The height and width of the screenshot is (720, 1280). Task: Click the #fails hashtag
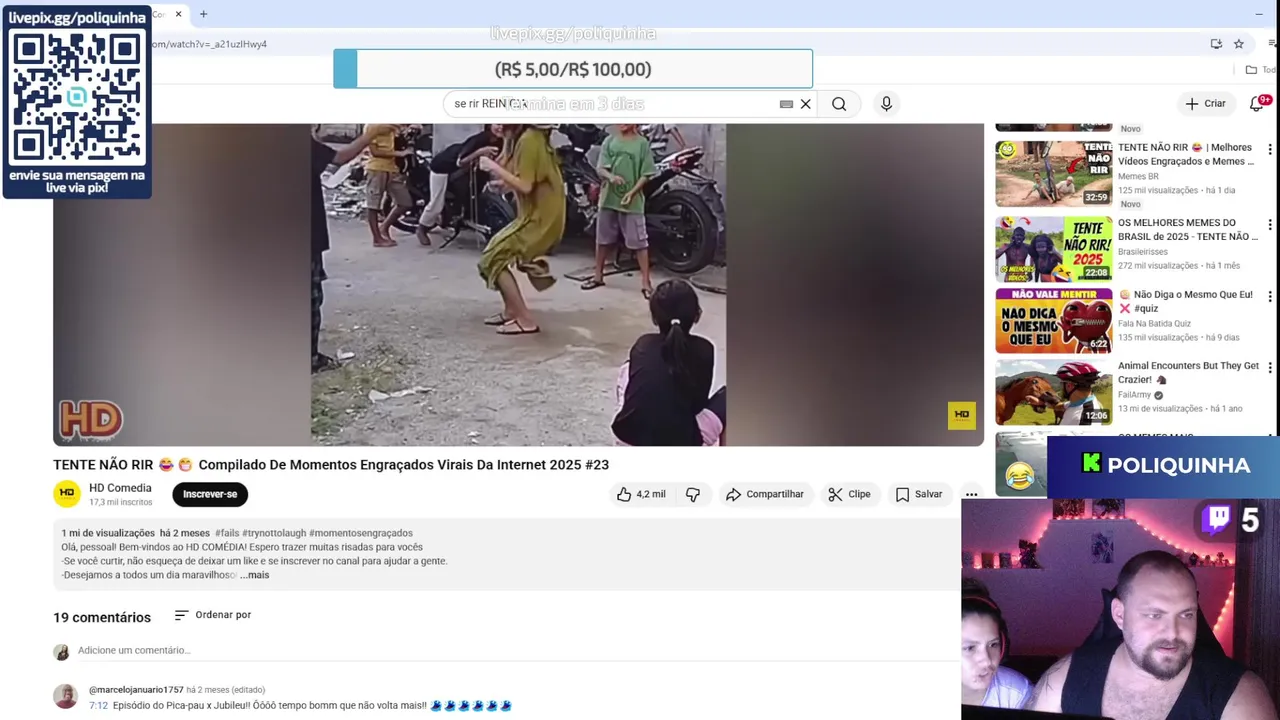click(x=226, y=533)
